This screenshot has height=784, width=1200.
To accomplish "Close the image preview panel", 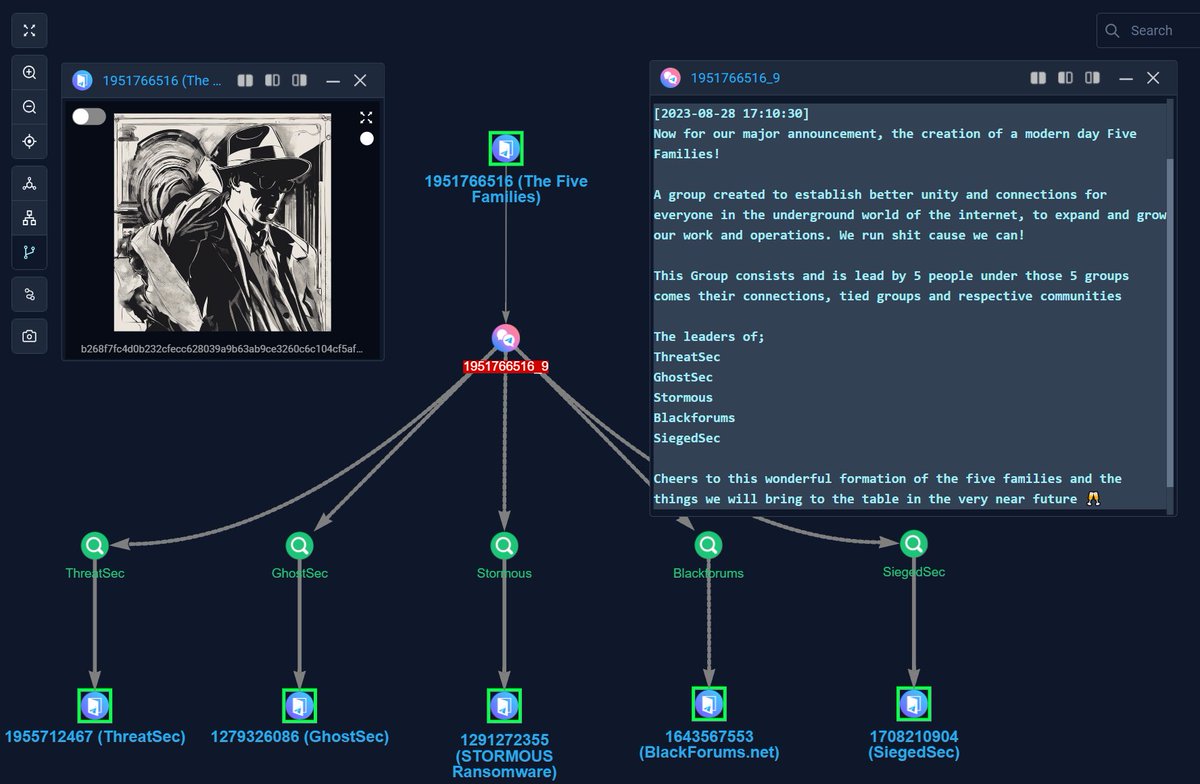I will pos(361,80).
